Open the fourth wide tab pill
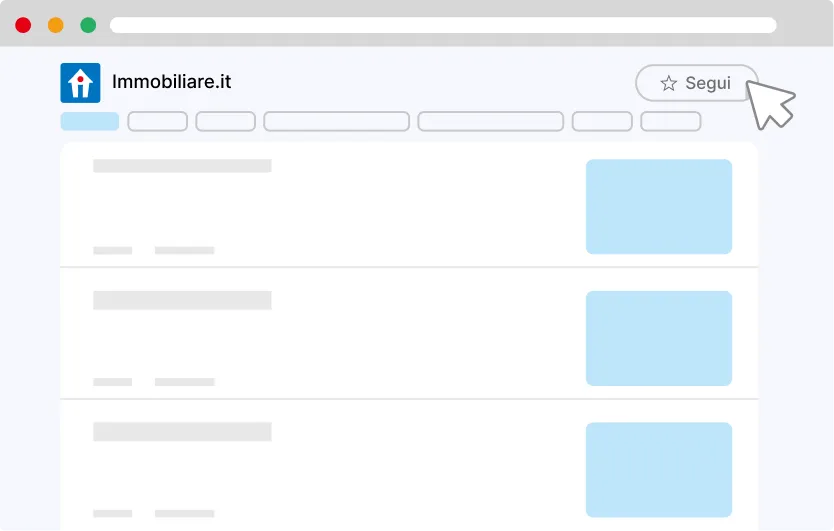Viewport: 834px width, 531px height. point(336,121)
